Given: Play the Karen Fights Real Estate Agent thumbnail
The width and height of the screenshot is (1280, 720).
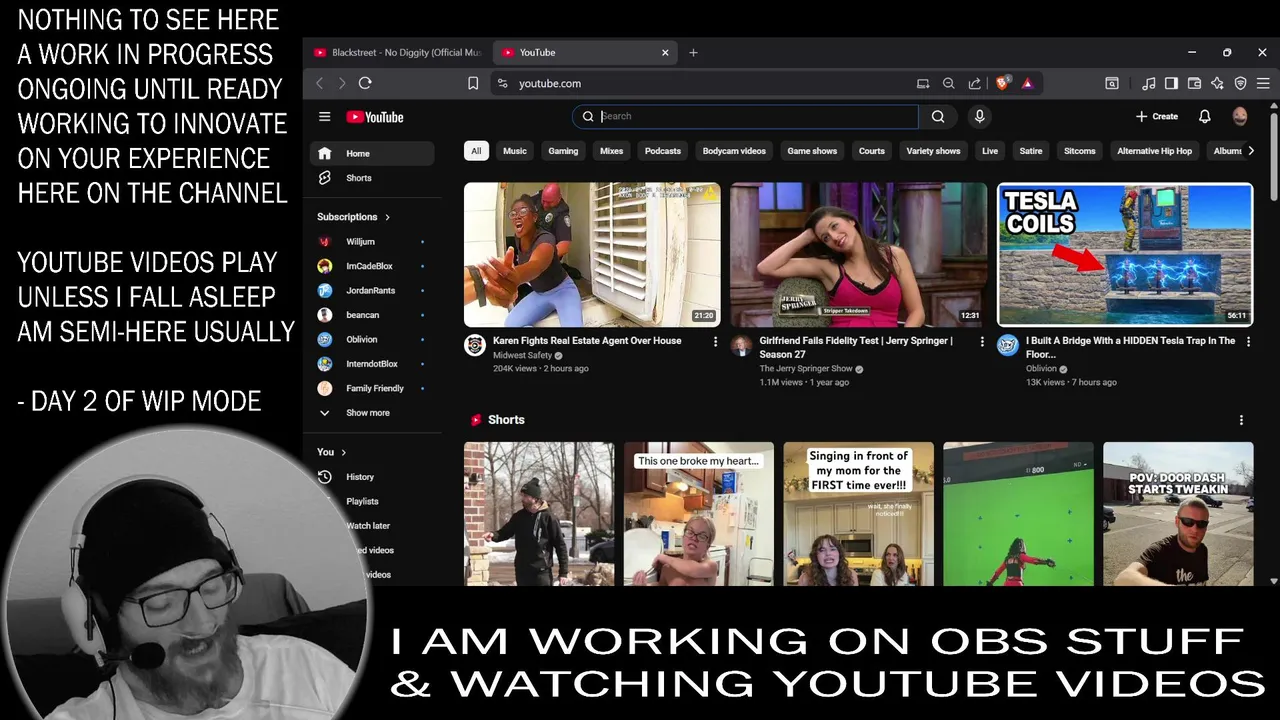Looking at the screenshot, I should click(592, 255).
